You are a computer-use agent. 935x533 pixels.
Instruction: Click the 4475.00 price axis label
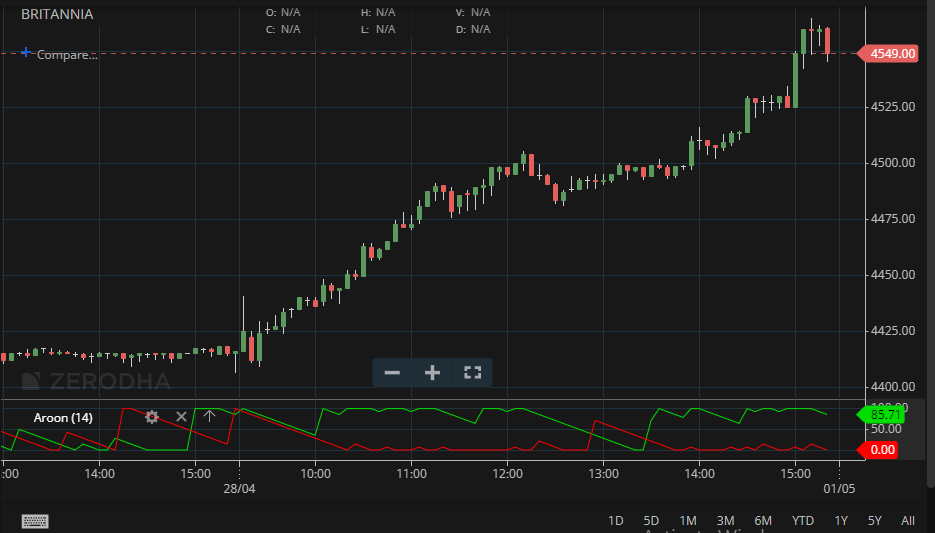click(x=893, y=219)
